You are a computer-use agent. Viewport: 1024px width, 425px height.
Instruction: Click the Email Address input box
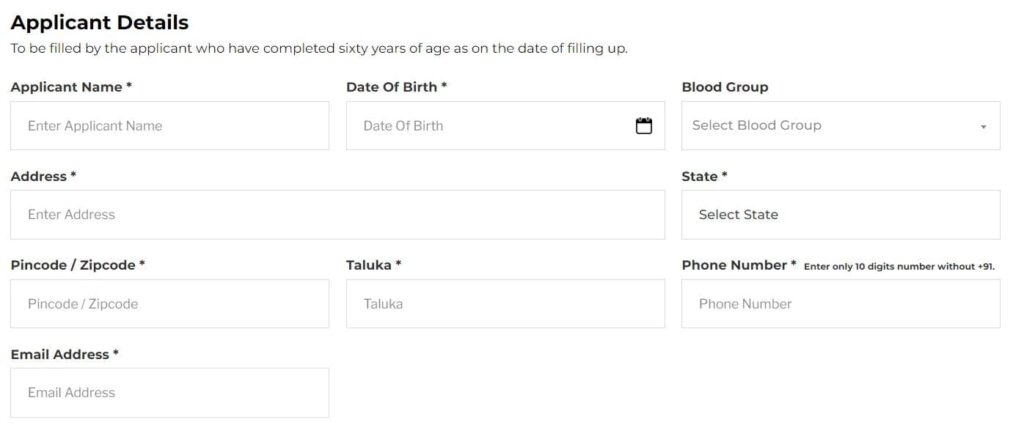tap(169, 393)
